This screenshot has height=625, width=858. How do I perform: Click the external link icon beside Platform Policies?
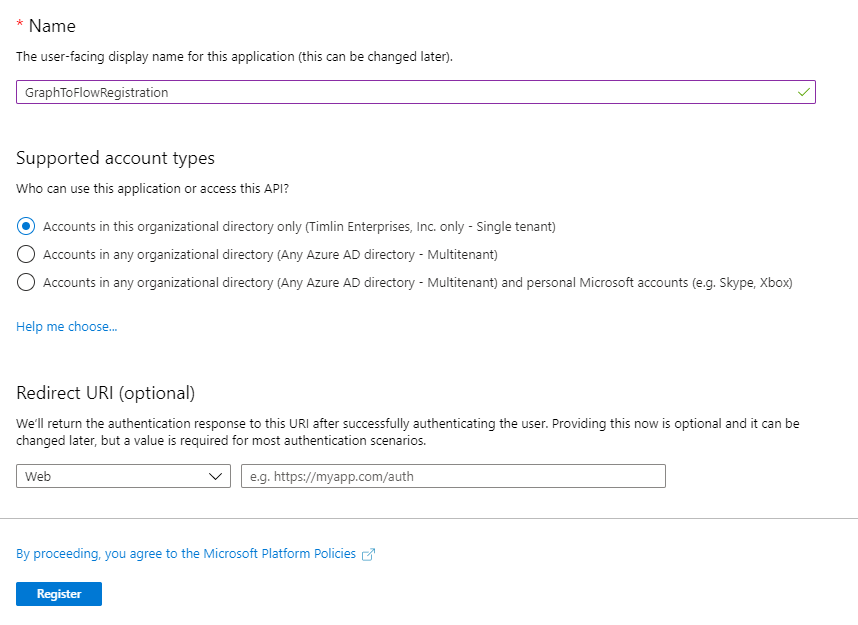(x=368, y=554)
